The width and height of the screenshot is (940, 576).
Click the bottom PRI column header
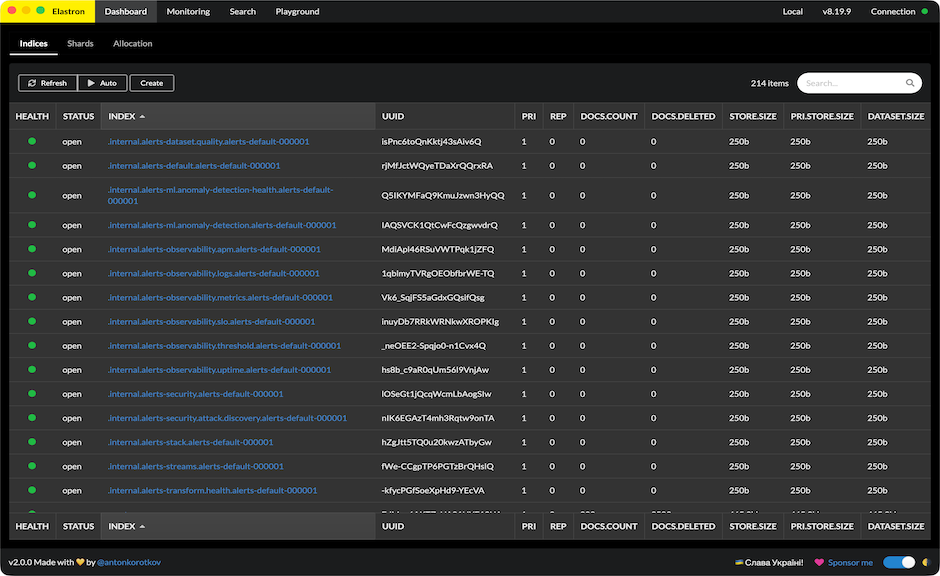(529, 526)
